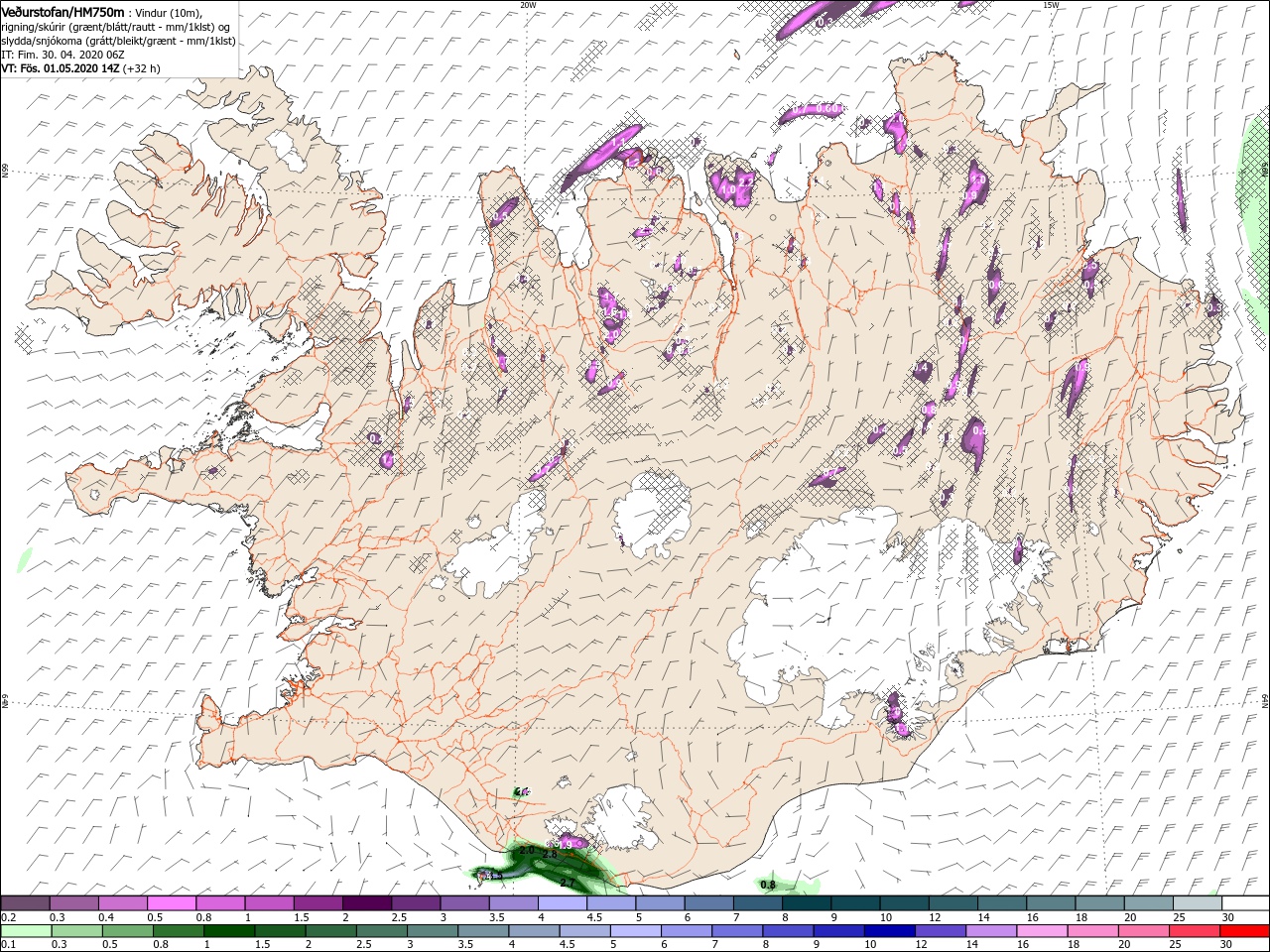Click the 0.1 label in the lower legend row
The width and height of the screenshot is (1270, 952).
click(x=8, y=944)
